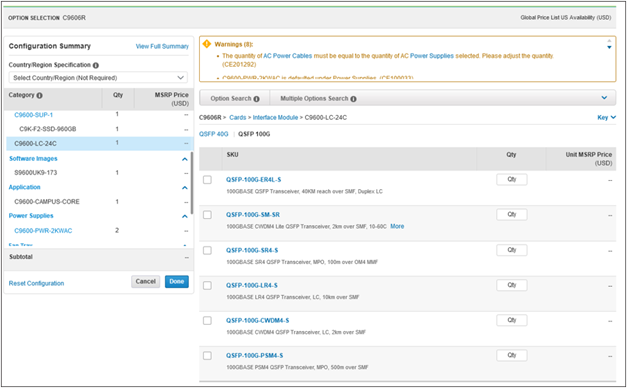Open the Multiple Options Search tab
Screen dimensions: 627x388
pyautogui.click(x=318, y=98)
